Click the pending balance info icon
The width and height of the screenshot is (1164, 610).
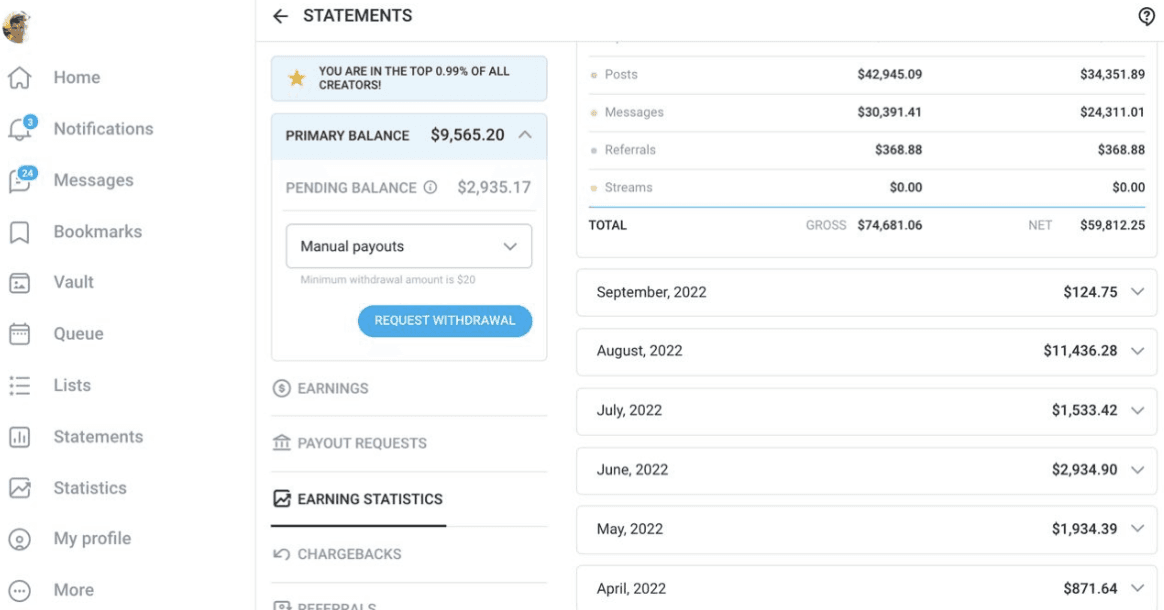[x=430, y=187]
